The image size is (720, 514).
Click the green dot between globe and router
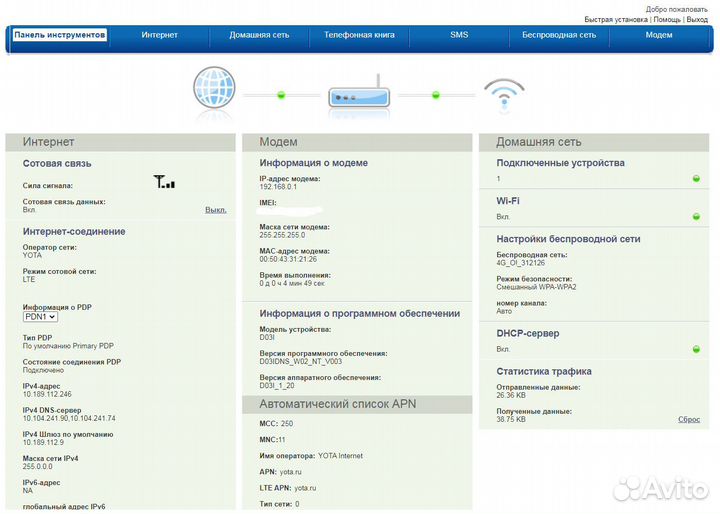(281, 95)
